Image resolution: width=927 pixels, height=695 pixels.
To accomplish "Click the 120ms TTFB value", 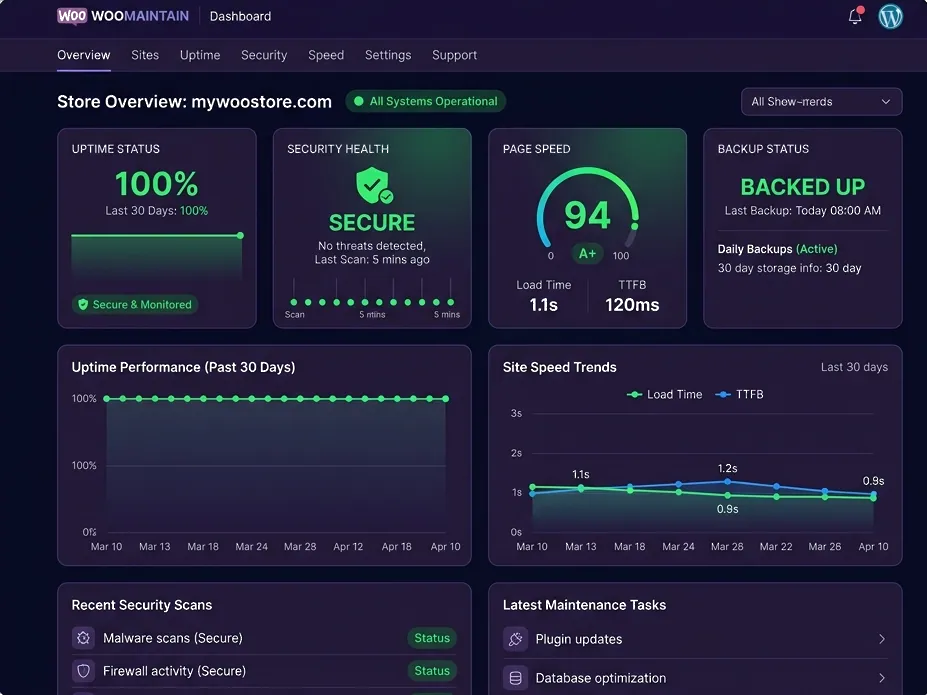I will click(x=632, y=305).
